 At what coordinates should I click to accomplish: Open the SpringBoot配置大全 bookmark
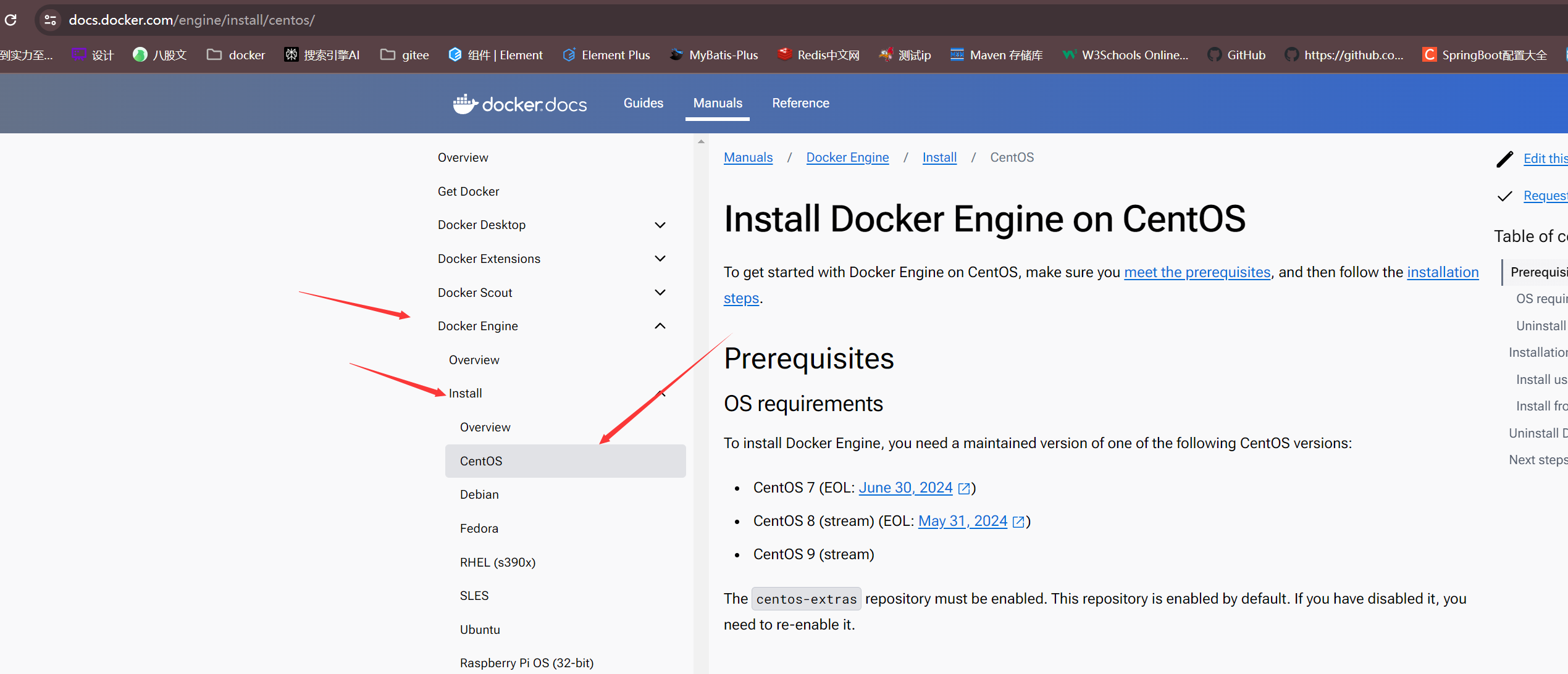click(1485, 55)
